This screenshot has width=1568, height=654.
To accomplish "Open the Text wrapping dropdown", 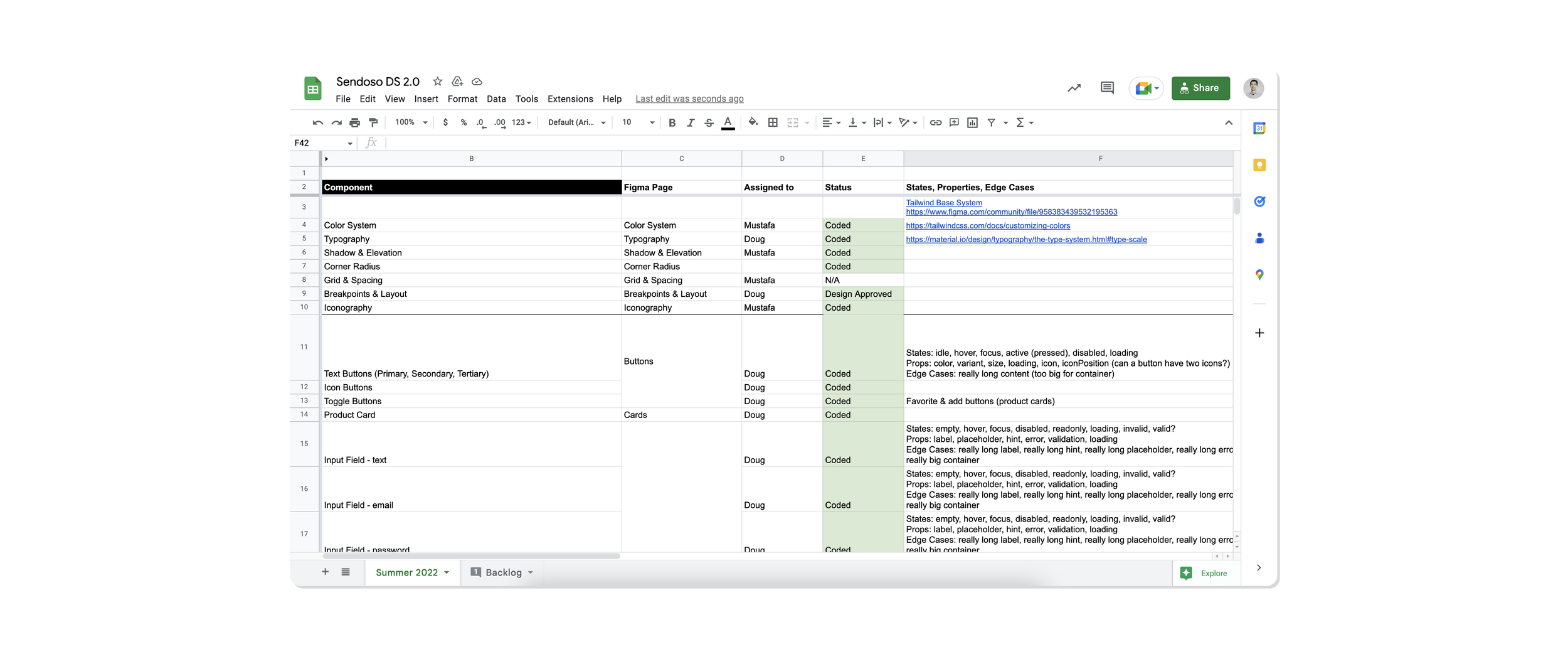I will tap(882, 122).
